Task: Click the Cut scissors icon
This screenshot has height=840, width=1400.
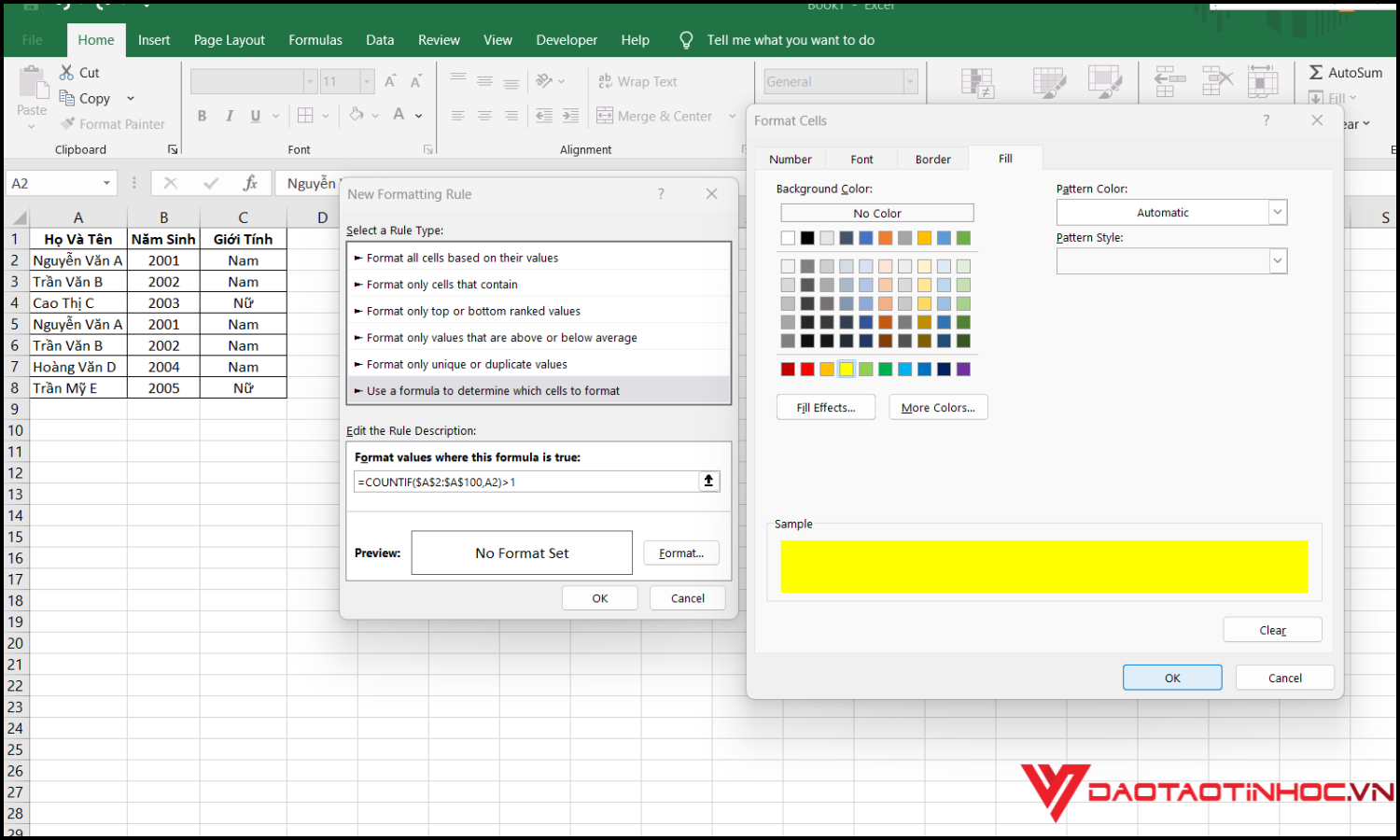Action: click(67, 73)
